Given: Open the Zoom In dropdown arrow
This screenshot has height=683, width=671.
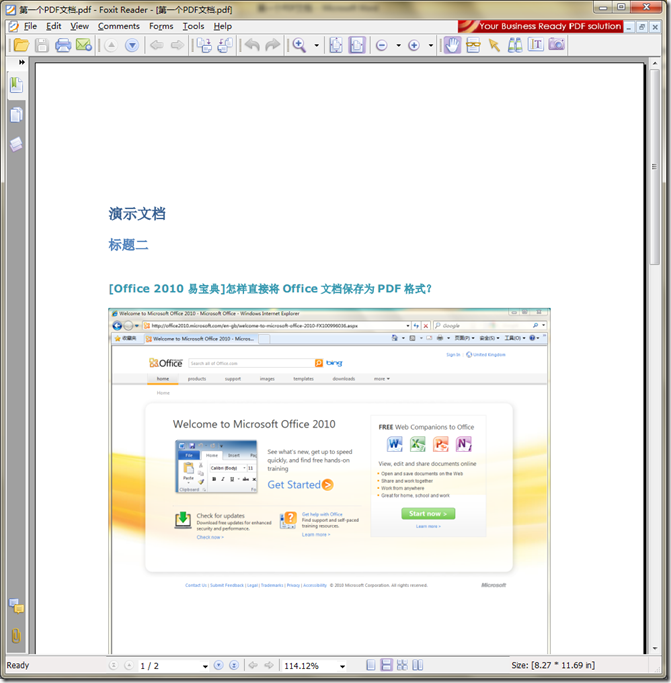Looking at the screenshot, I should [x=431, y=45].
